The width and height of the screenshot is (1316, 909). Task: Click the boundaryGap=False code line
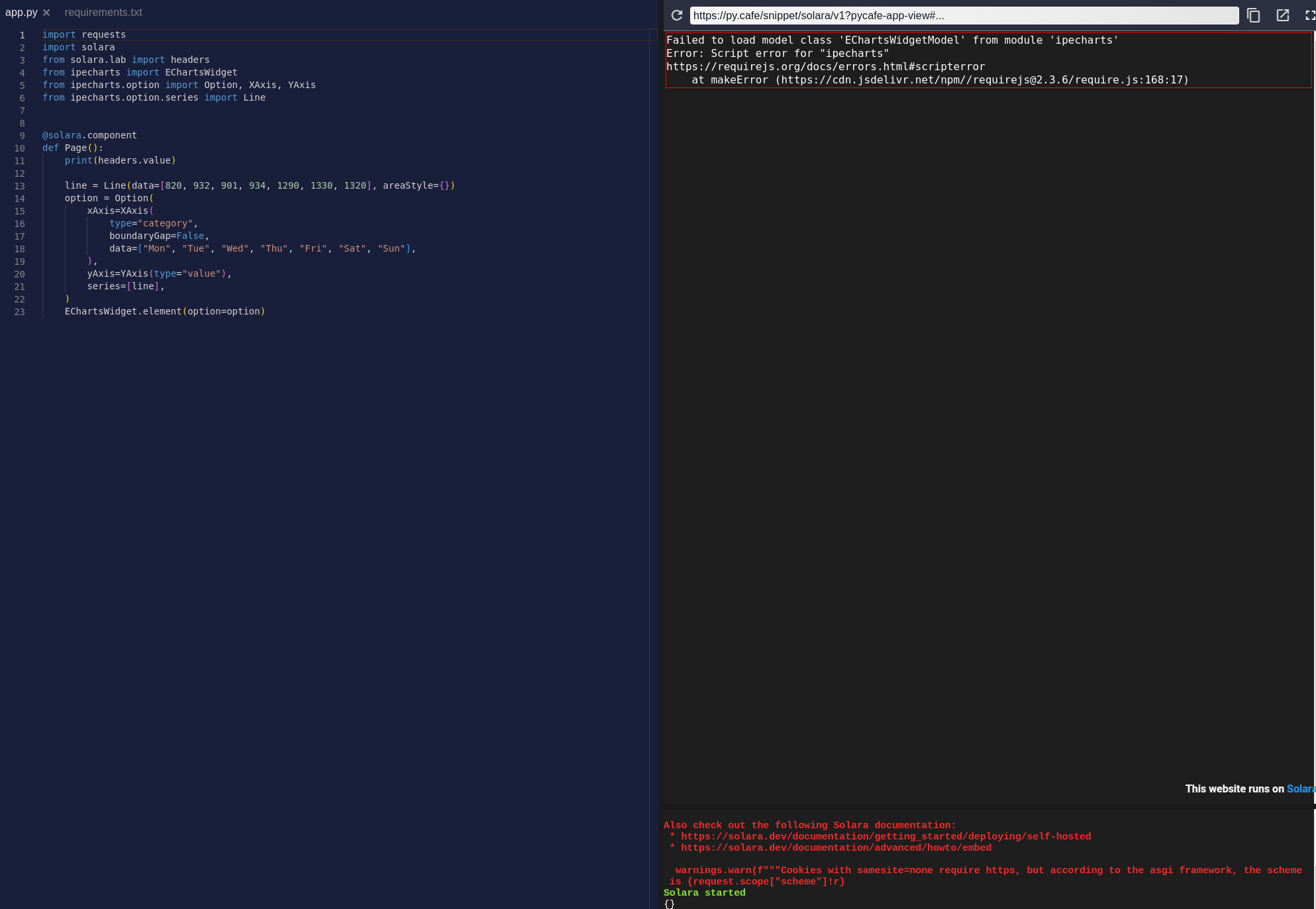pos(159,236)
